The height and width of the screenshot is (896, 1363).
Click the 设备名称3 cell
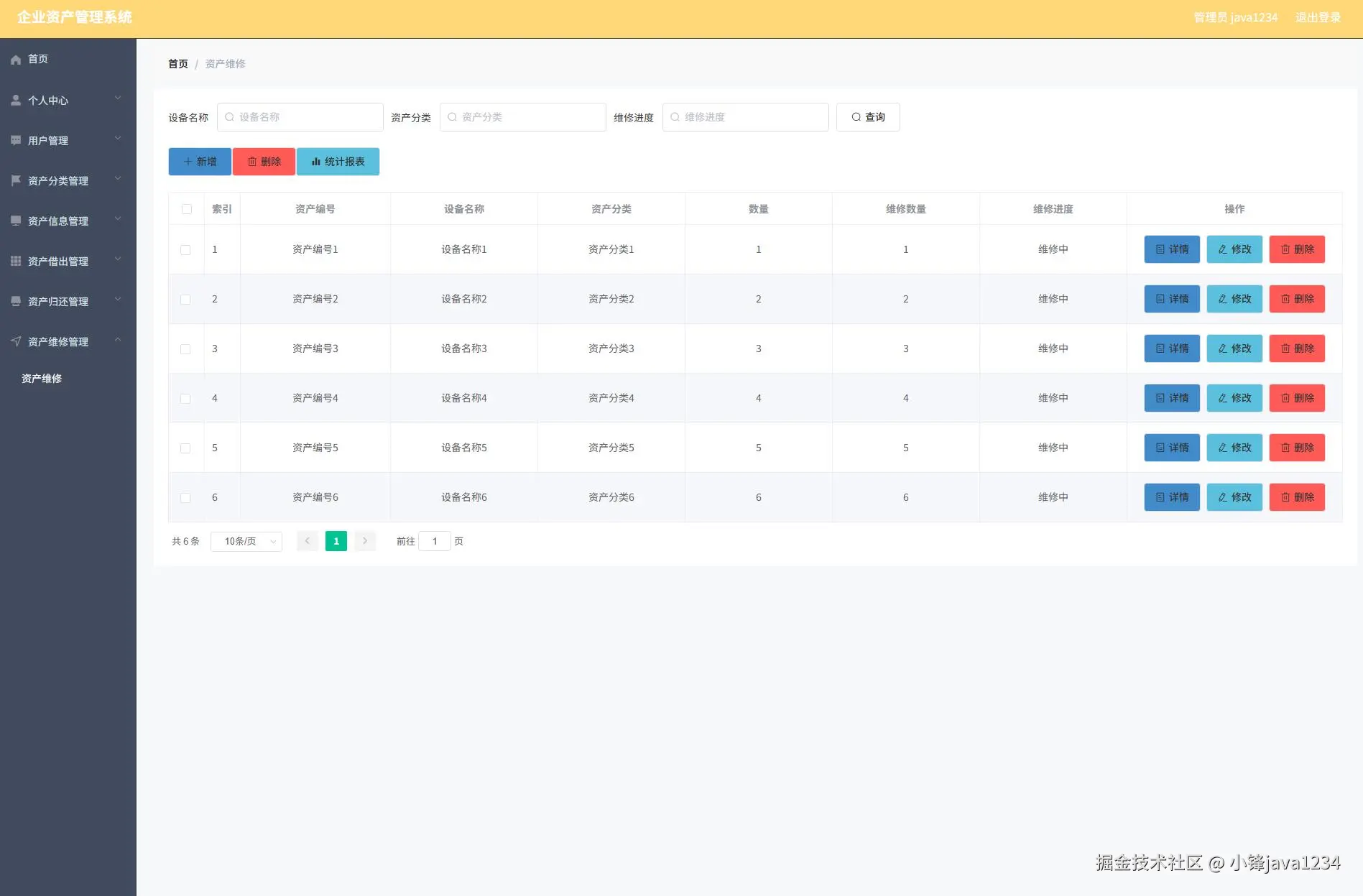[464, 348]
